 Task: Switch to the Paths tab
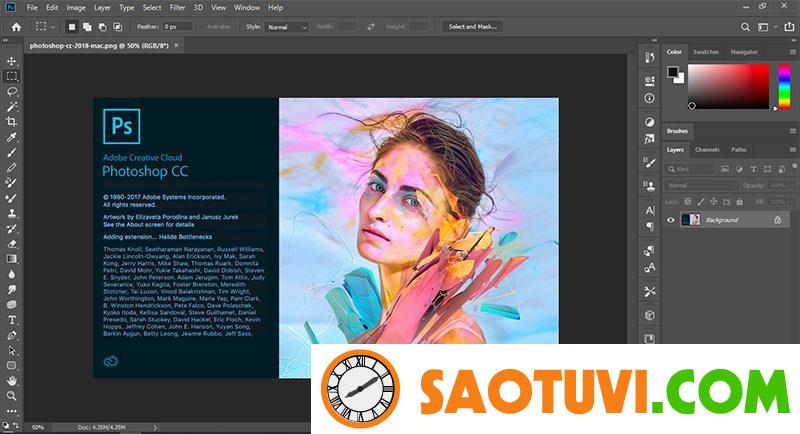(x=739, y=150)
